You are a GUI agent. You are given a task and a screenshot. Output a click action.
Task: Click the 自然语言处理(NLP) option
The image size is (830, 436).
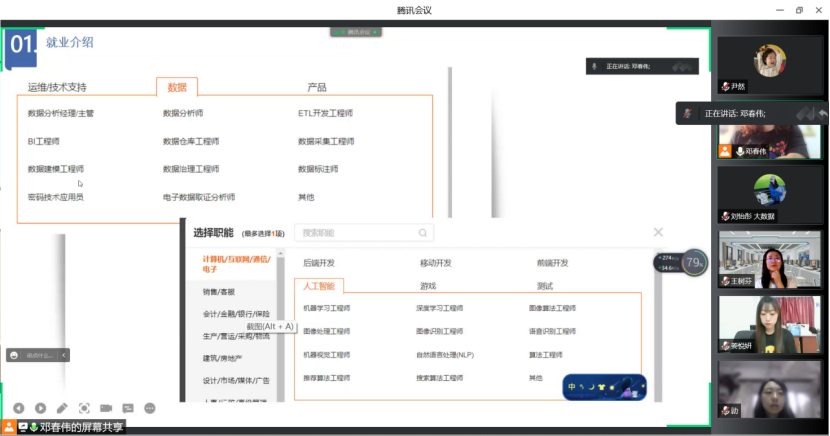click(445, 355)
